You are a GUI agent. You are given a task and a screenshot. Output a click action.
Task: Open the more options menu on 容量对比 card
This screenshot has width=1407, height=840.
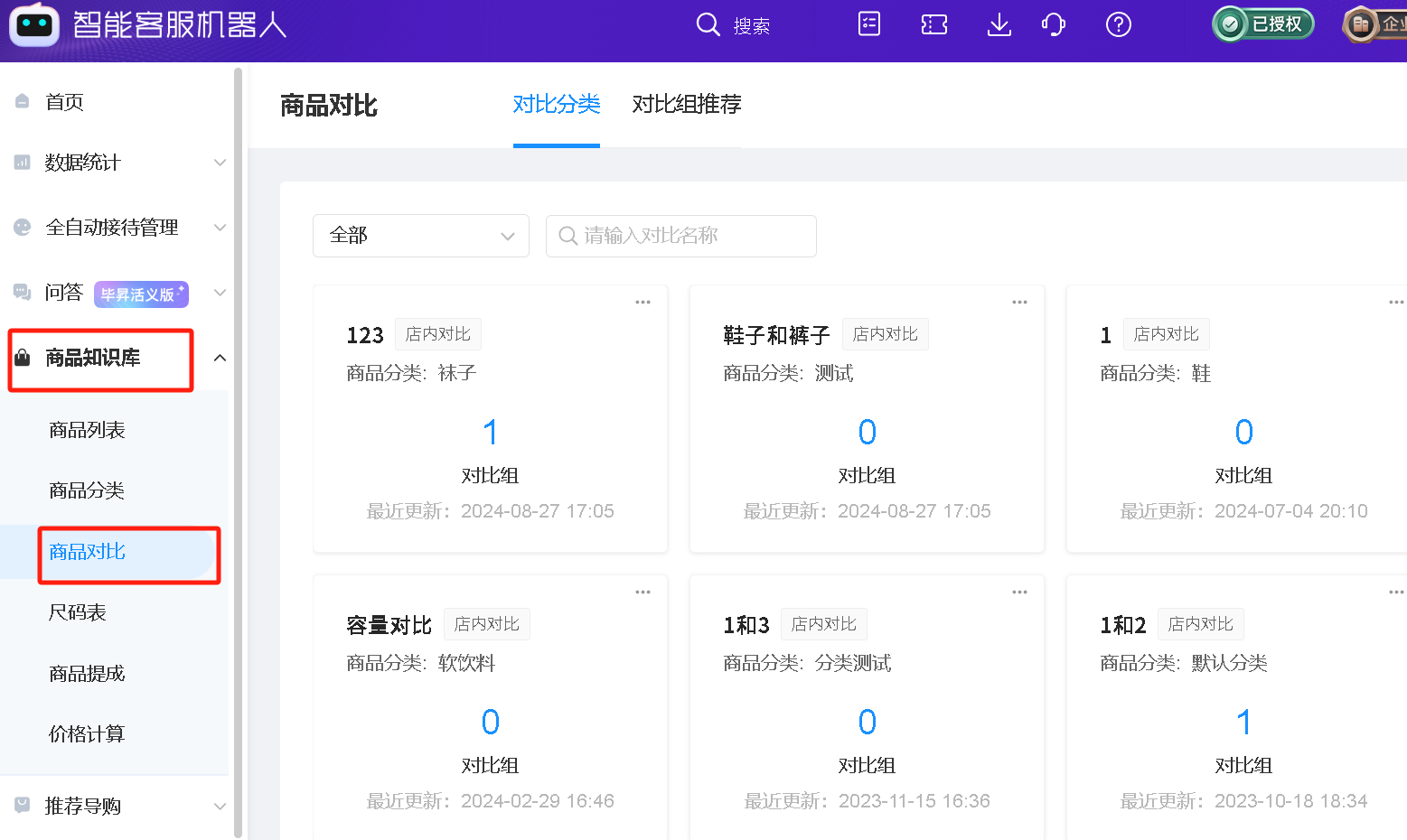[x=643, y=593]
